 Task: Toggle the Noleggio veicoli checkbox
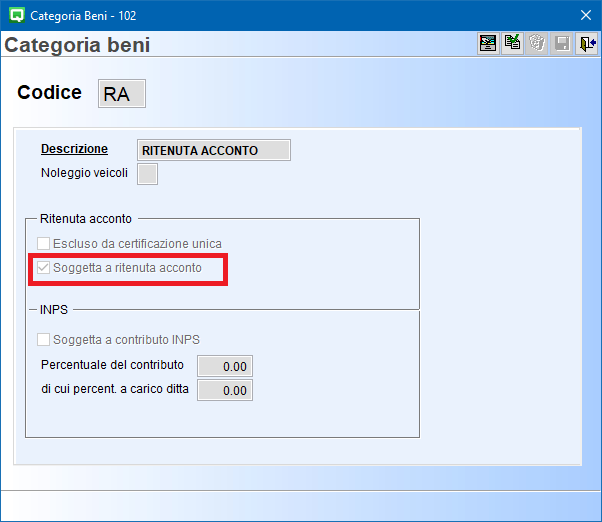click(147, 174)
